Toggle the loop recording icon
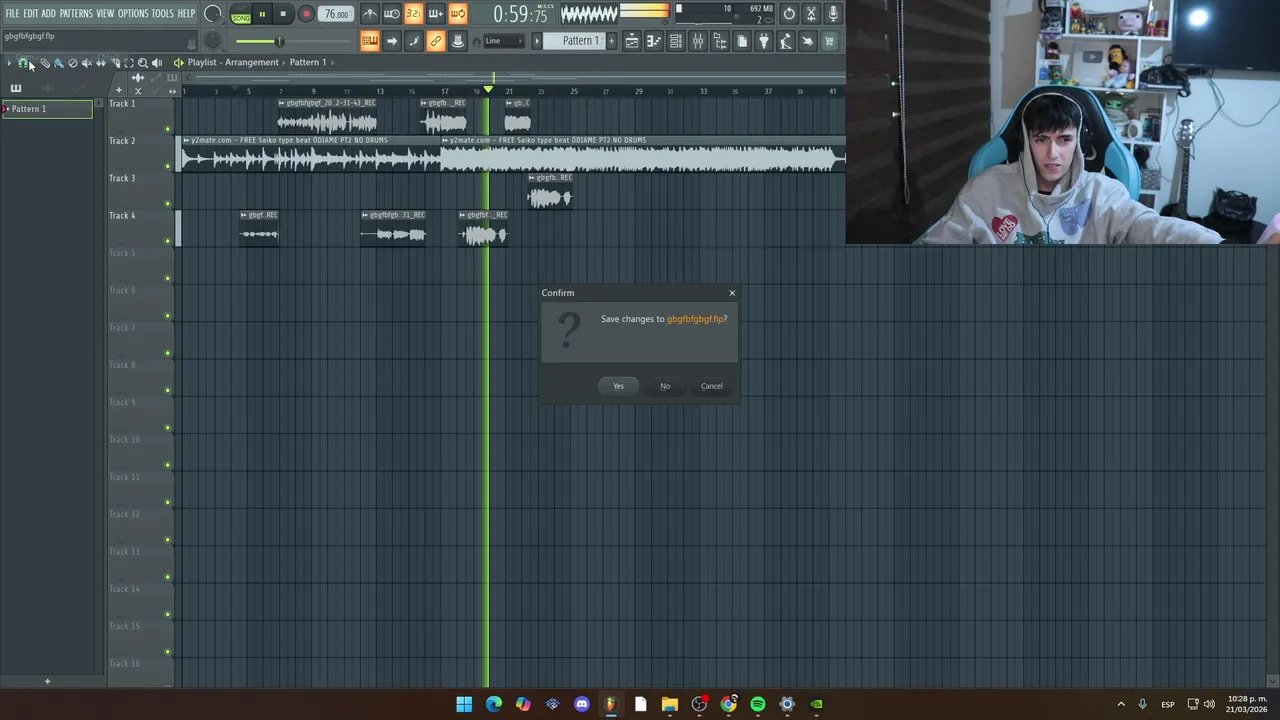 458,14
